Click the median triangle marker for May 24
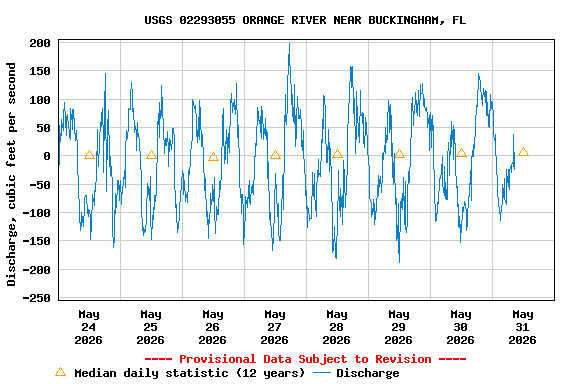The image size is (576, 384). click(x=89, y=155)
